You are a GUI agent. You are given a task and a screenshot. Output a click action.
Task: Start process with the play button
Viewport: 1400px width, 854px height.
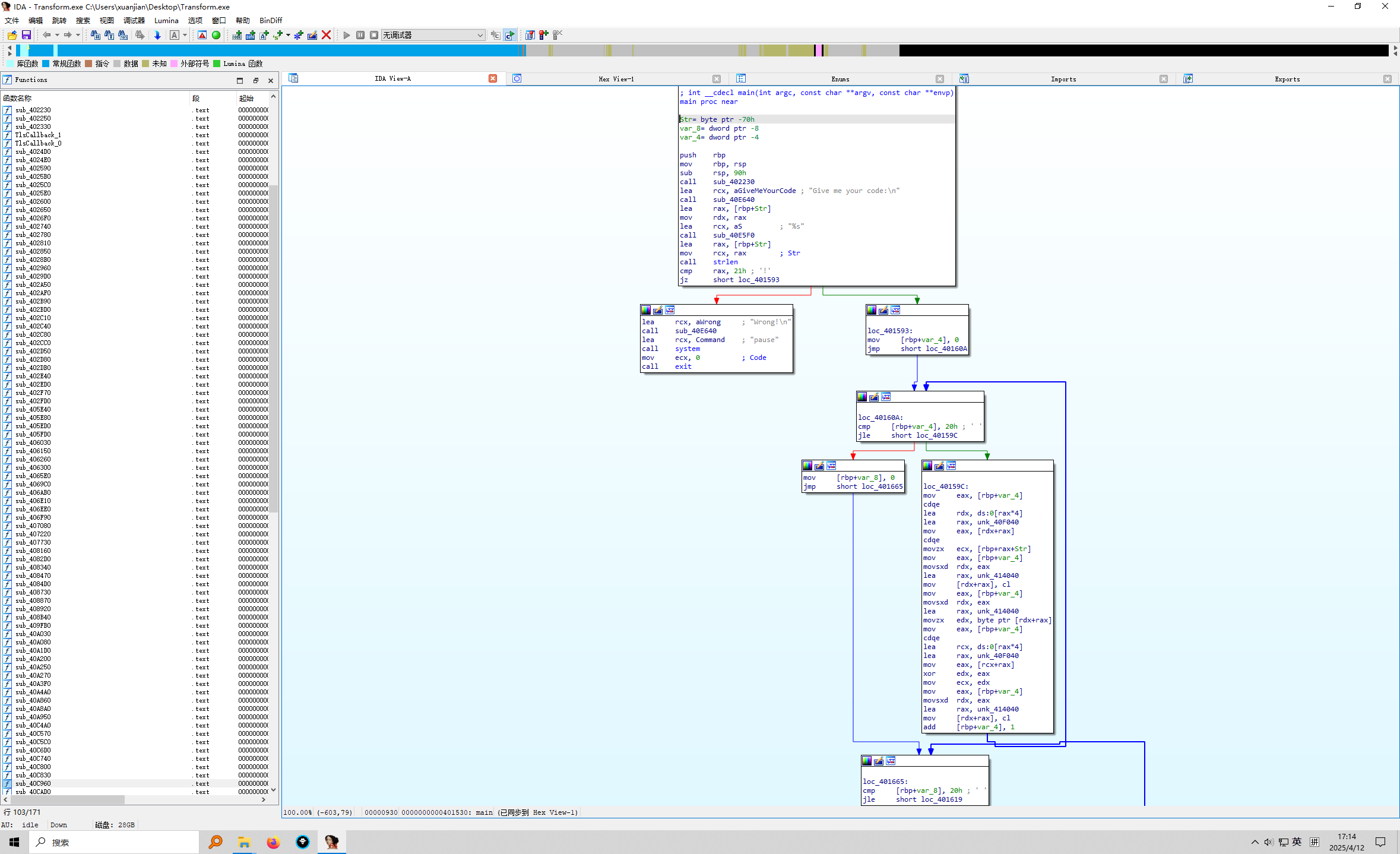point(347,35)
